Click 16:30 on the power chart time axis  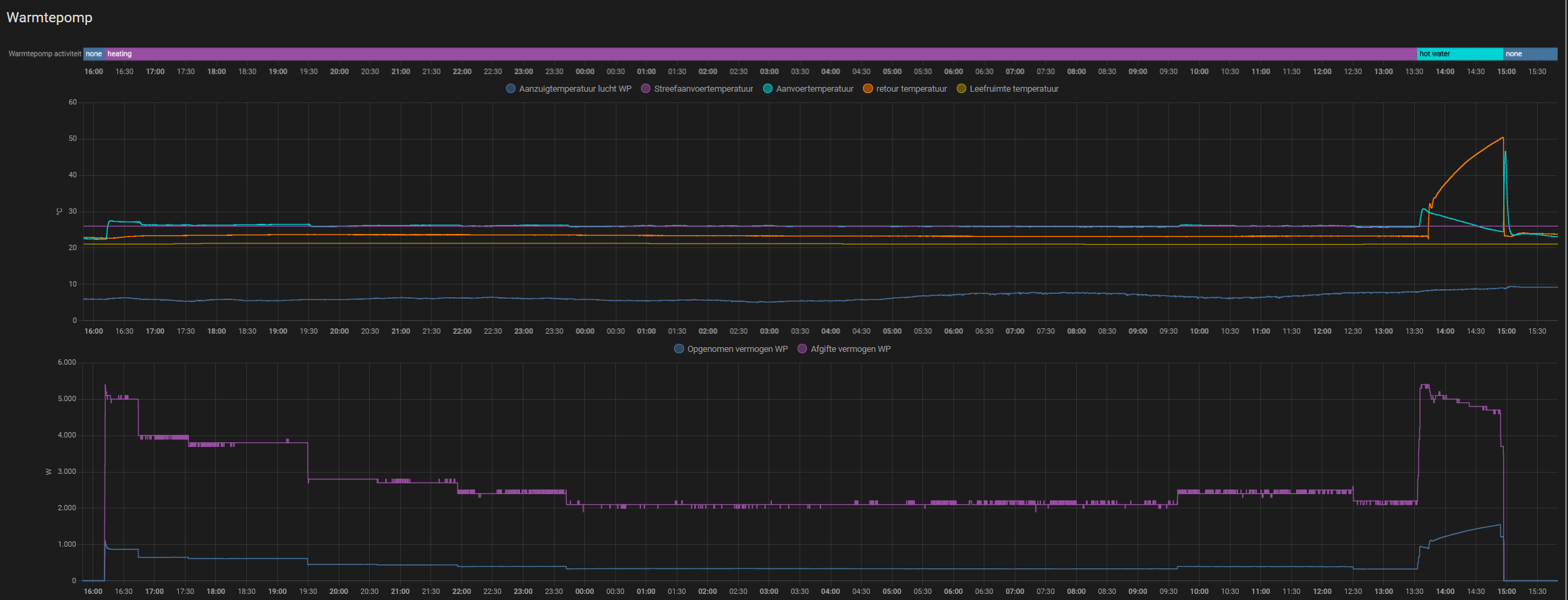click(123, 592)
